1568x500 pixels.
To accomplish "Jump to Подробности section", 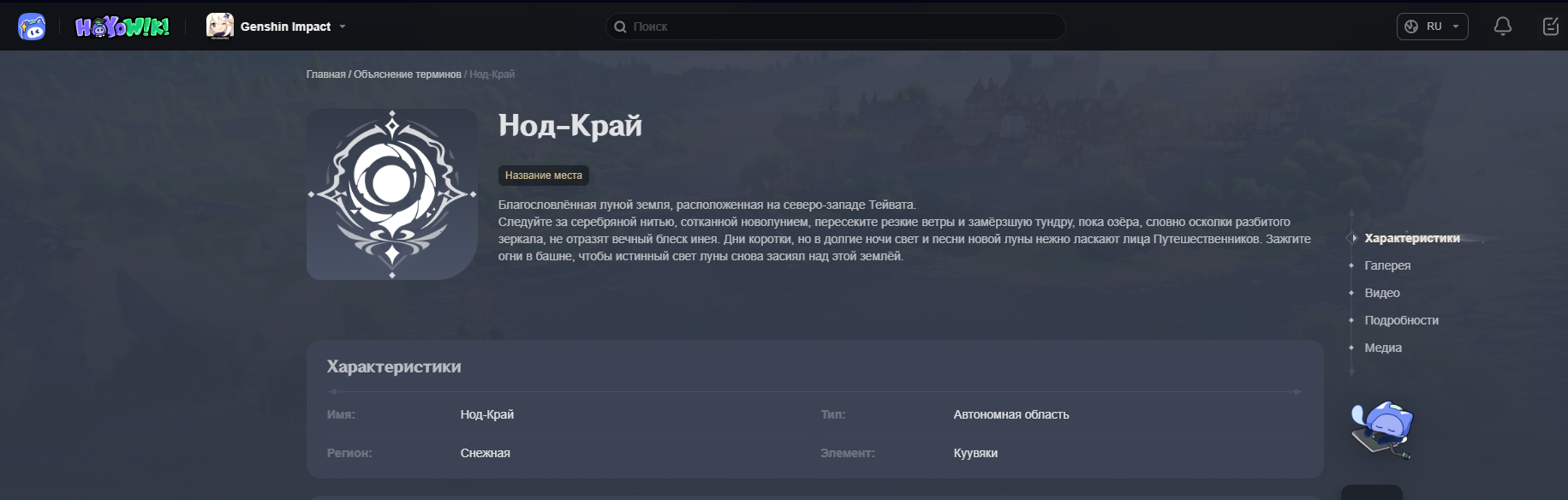I will (x=1401, y=320).
